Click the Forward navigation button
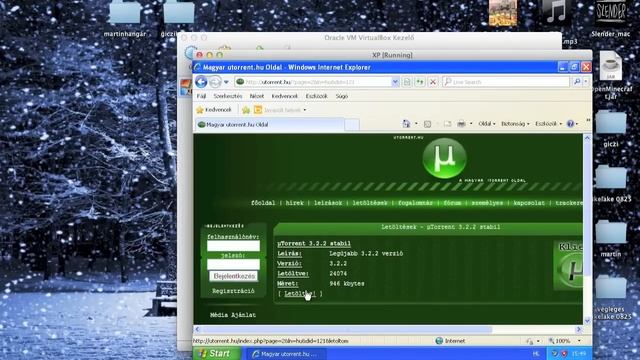 click(215, 82)
